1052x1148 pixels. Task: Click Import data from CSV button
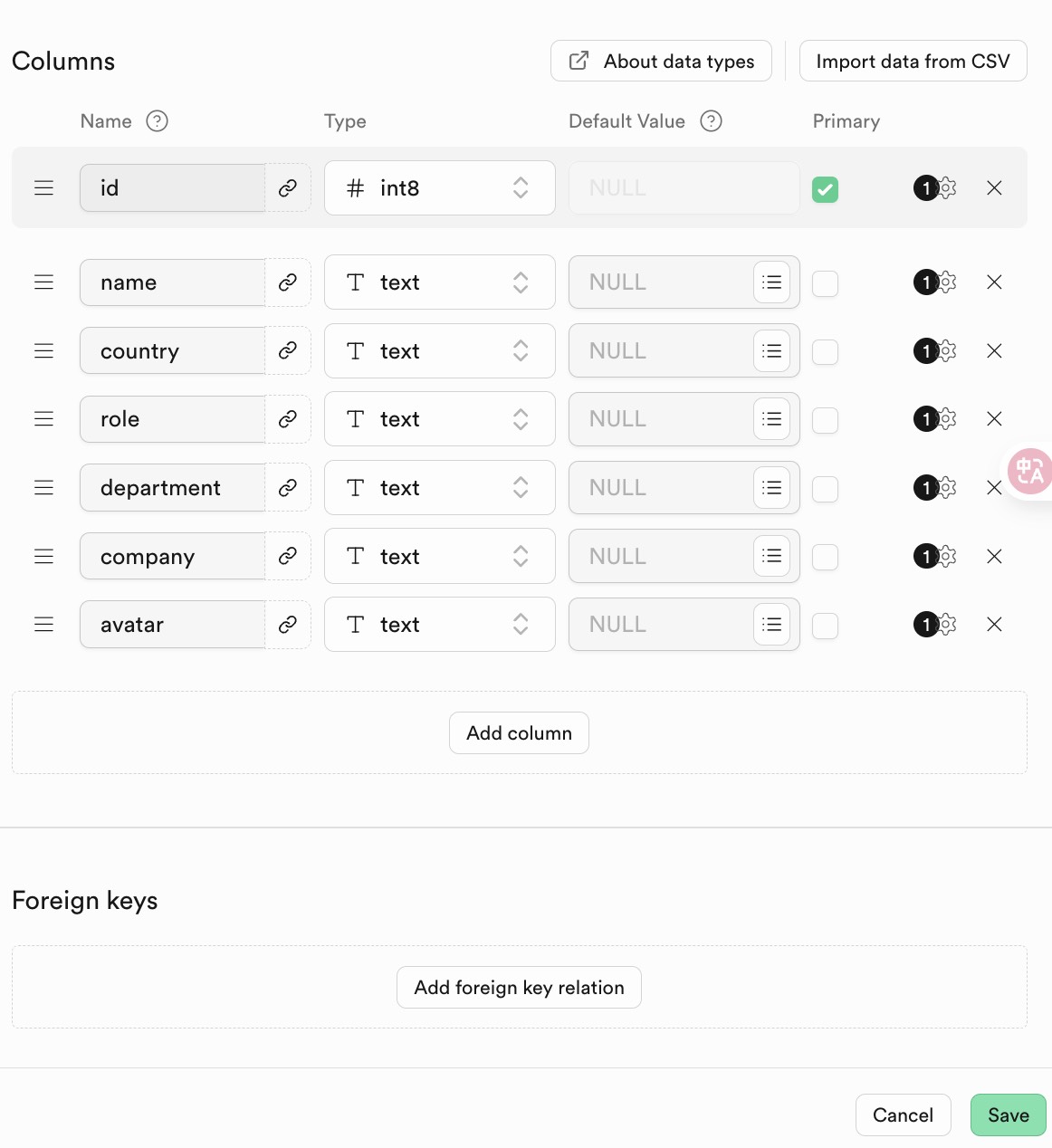click(913, 62)
